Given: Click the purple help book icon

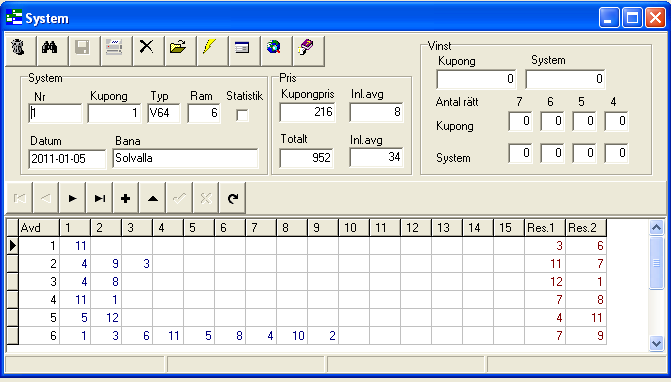Looking at the screenshot, I should point(309,50).
